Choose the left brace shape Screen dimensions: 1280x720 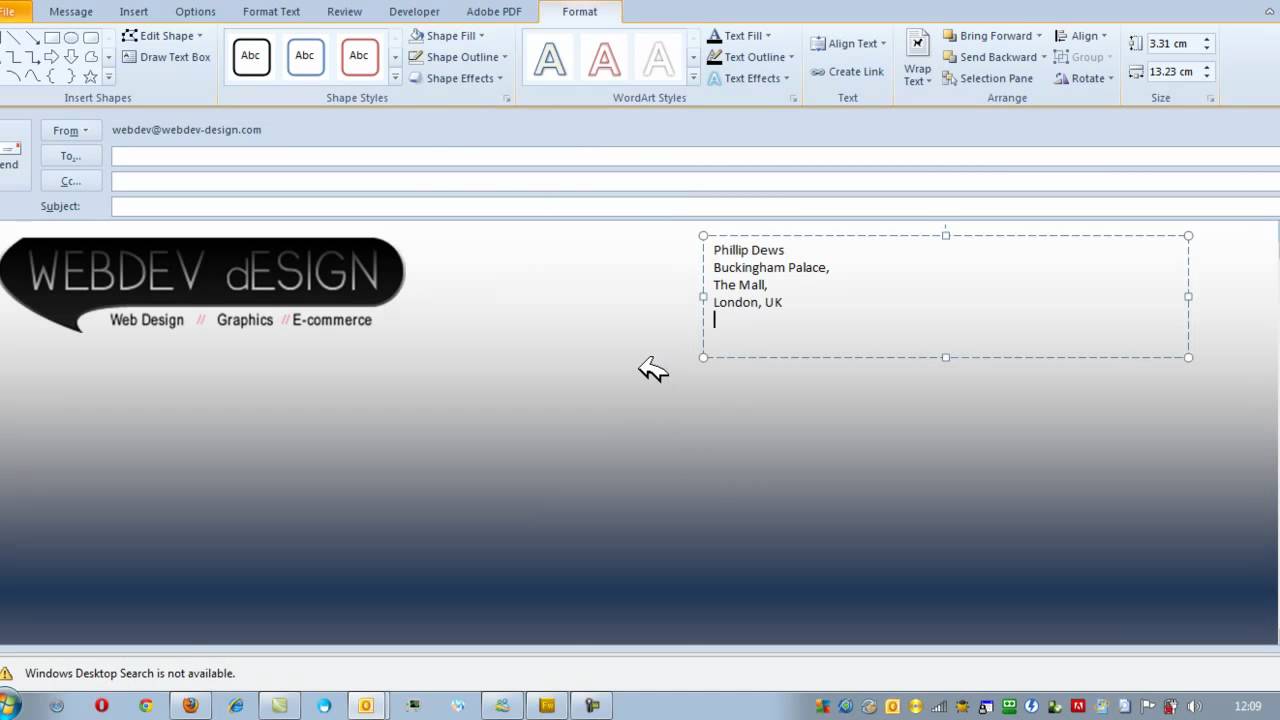point(52,76)
